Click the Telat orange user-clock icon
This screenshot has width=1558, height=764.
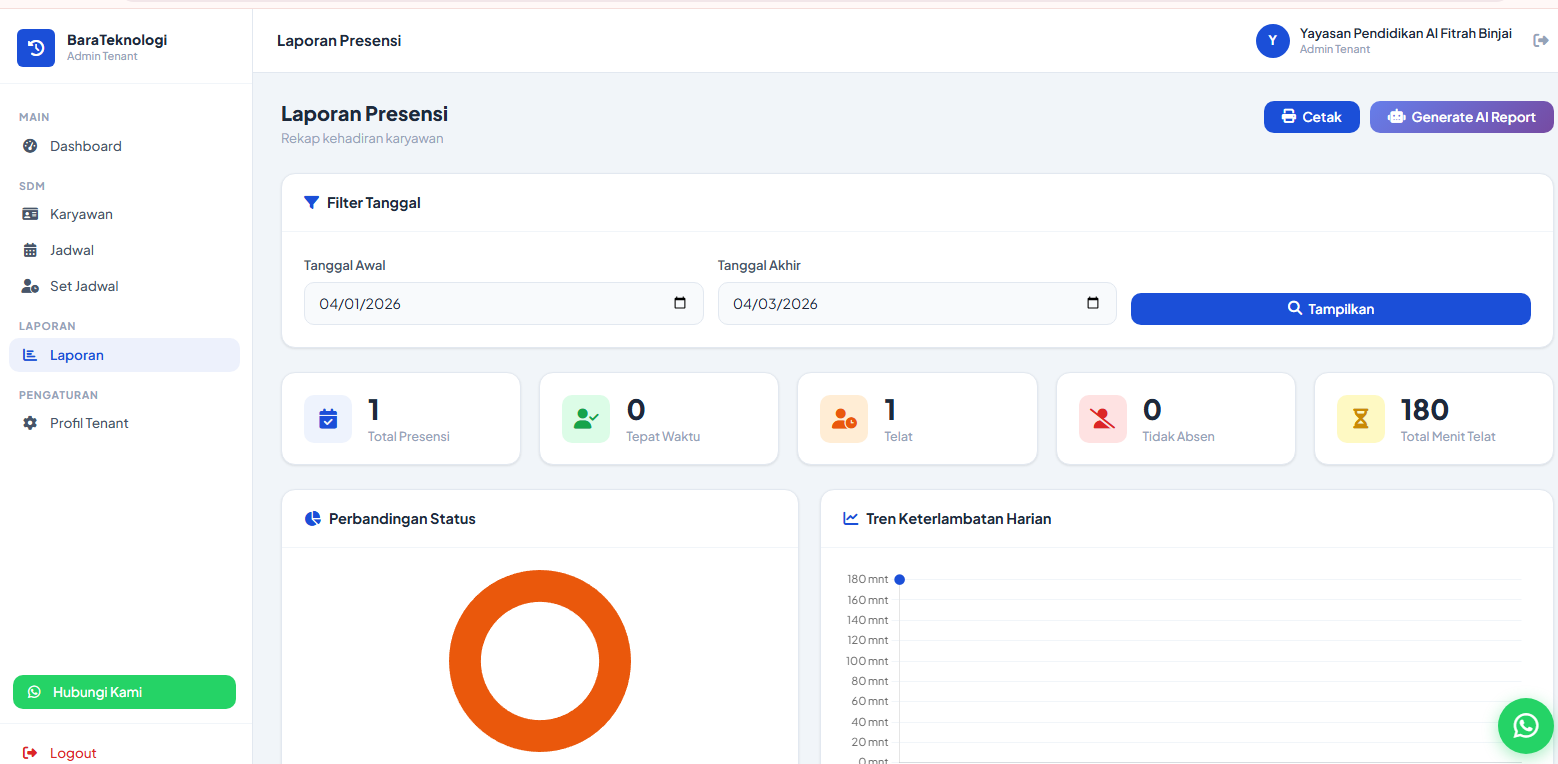click(x=844, y=419)
